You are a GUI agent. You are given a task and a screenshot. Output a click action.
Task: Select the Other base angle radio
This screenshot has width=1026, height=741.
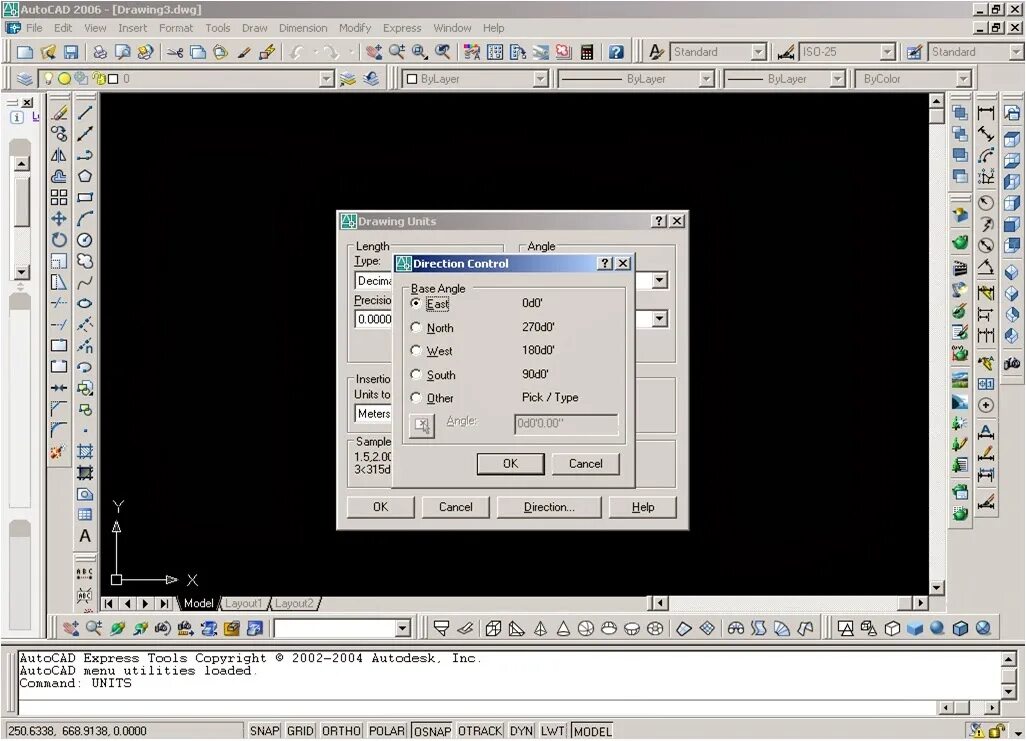(x=416, y=397)
